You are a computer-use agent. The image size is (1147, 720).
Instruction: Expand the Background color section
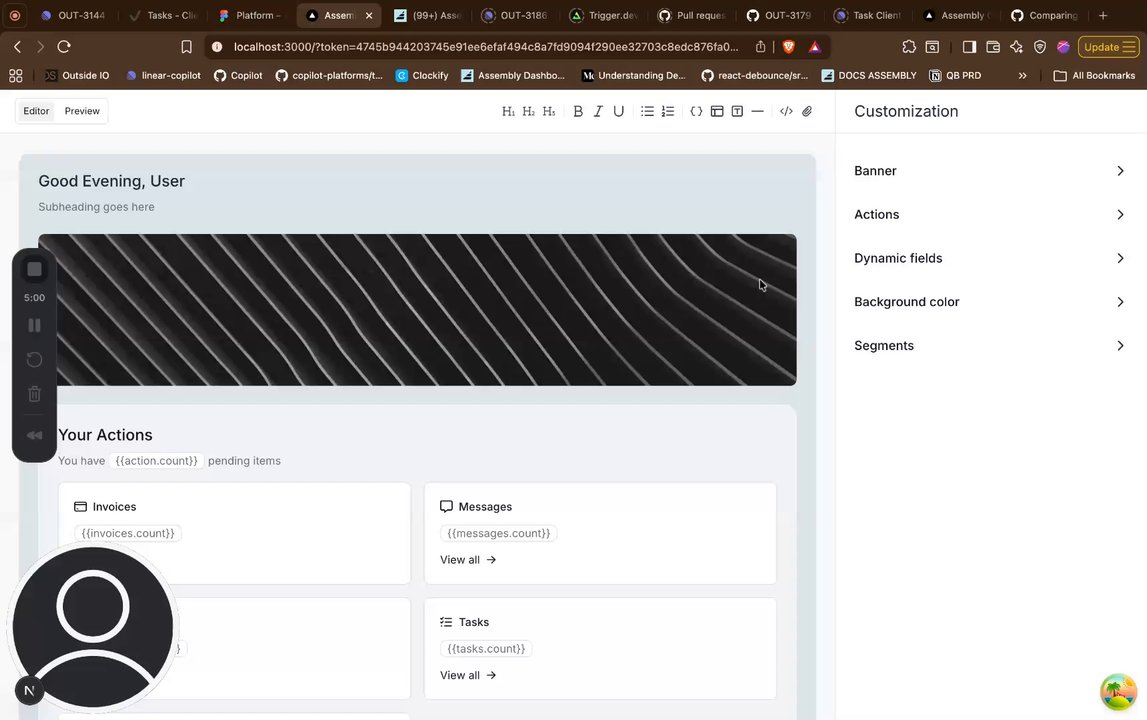[990, 301]
